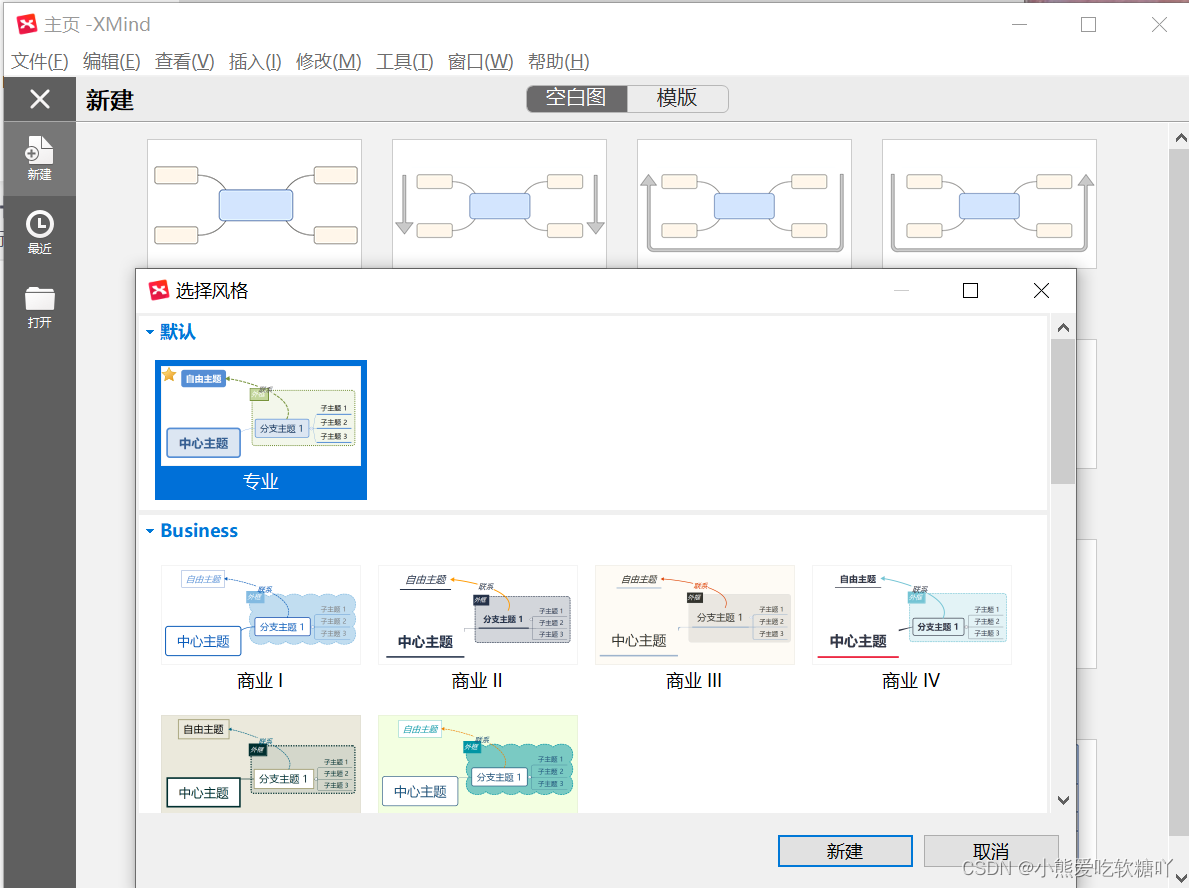Open the 帮助(H) menu
The image size is (1189, 888).
coord(558,61)
